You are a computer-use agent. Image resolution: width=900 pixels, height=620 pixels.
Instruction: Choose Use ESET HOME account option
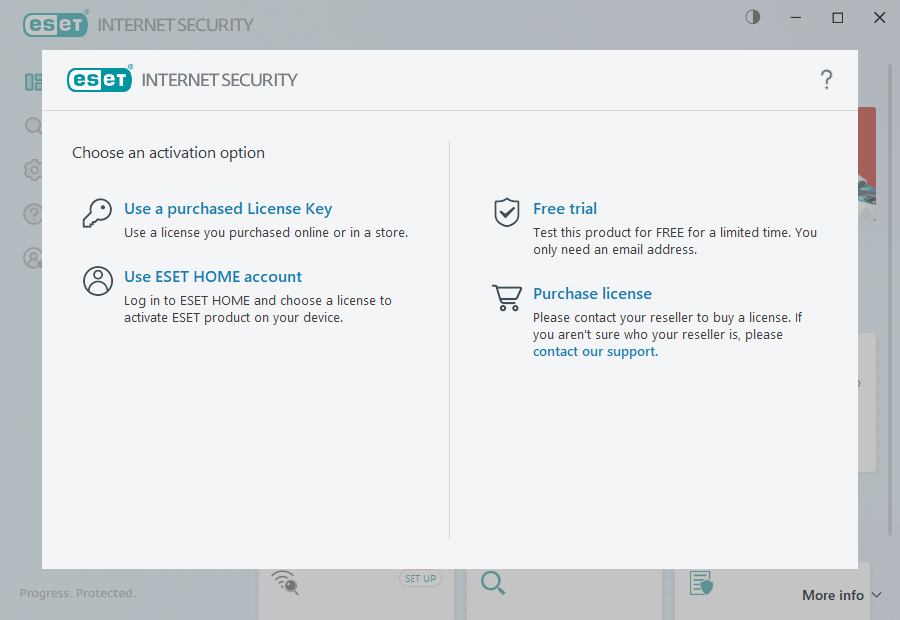pyautogui.click(x=213, y=277)
